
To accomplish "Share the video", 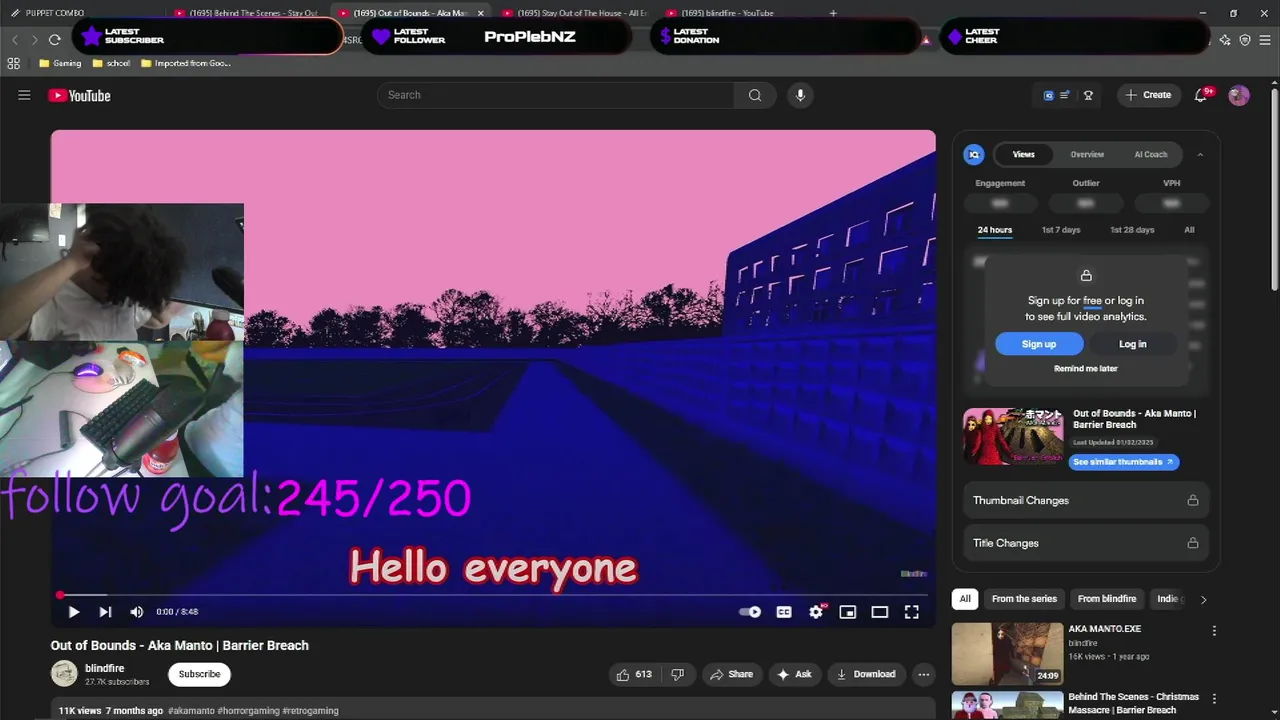I will pos(731,674).
